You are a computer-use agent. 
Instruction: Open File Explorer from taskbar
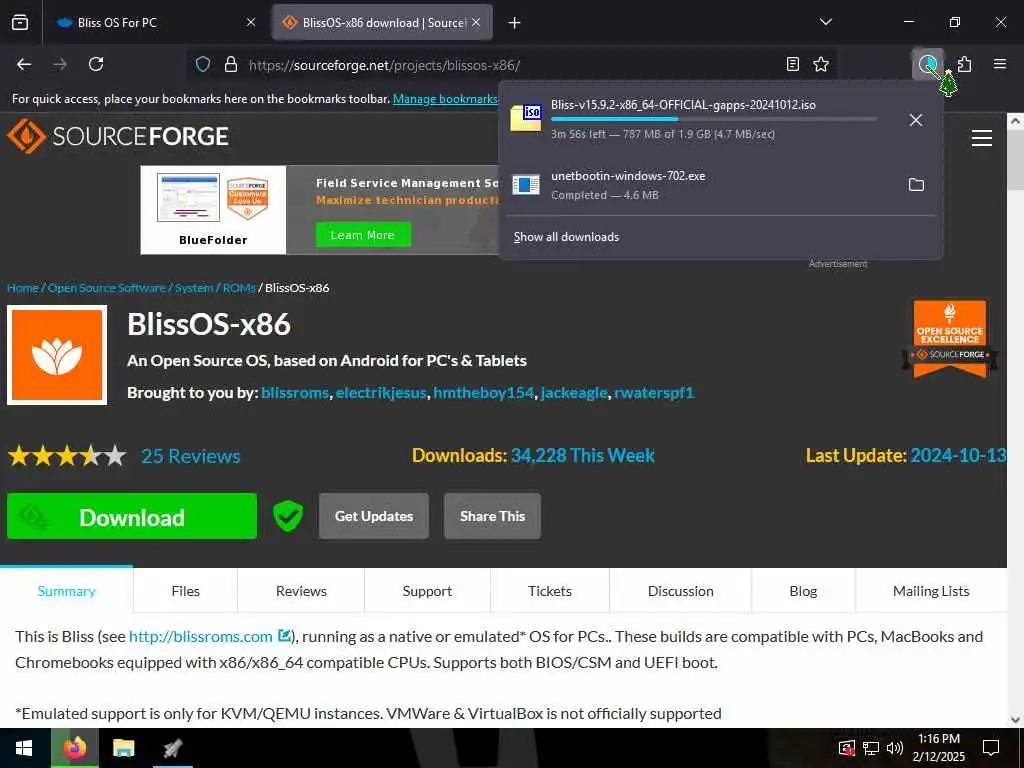coord(123,748)
